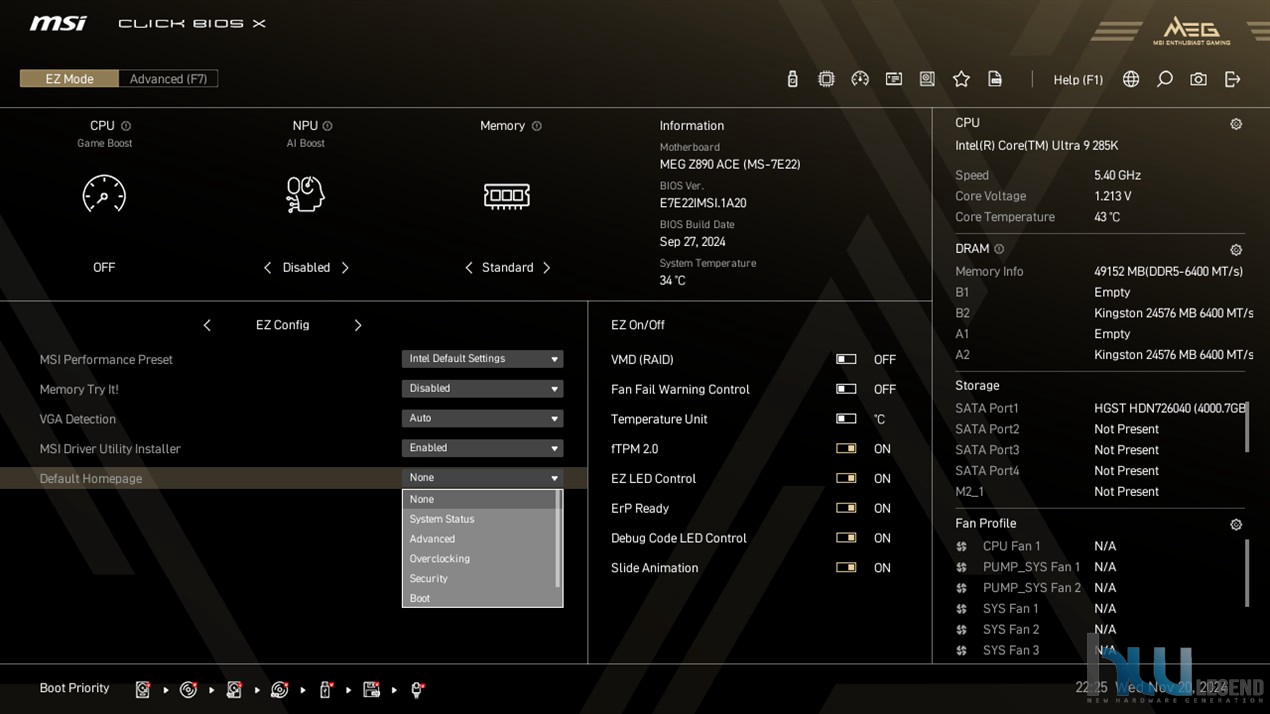The image size is (1270, 714).
Task: Switch to Advanced (F7) tab
Action: pyautogui.click(x=168, y=79)
